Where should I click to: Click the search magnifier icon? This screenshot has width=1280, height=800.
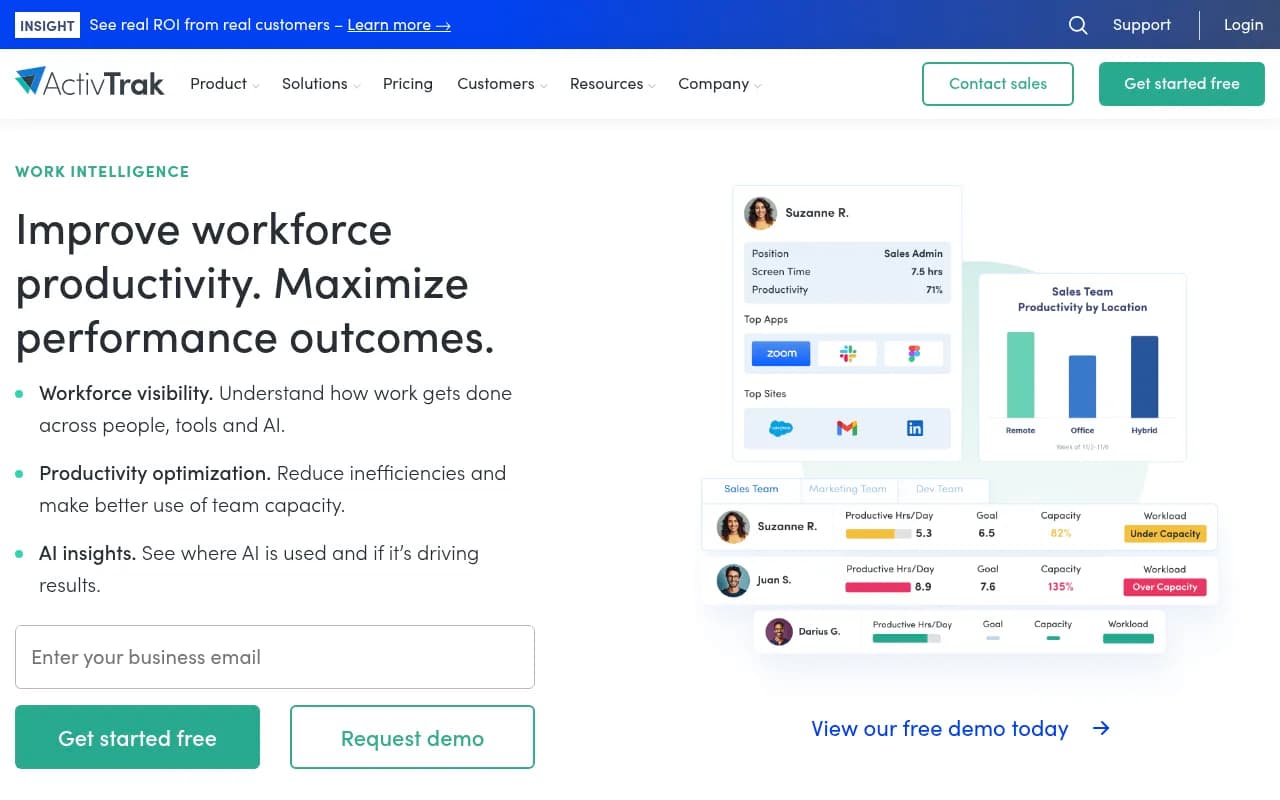(1078, 25)
